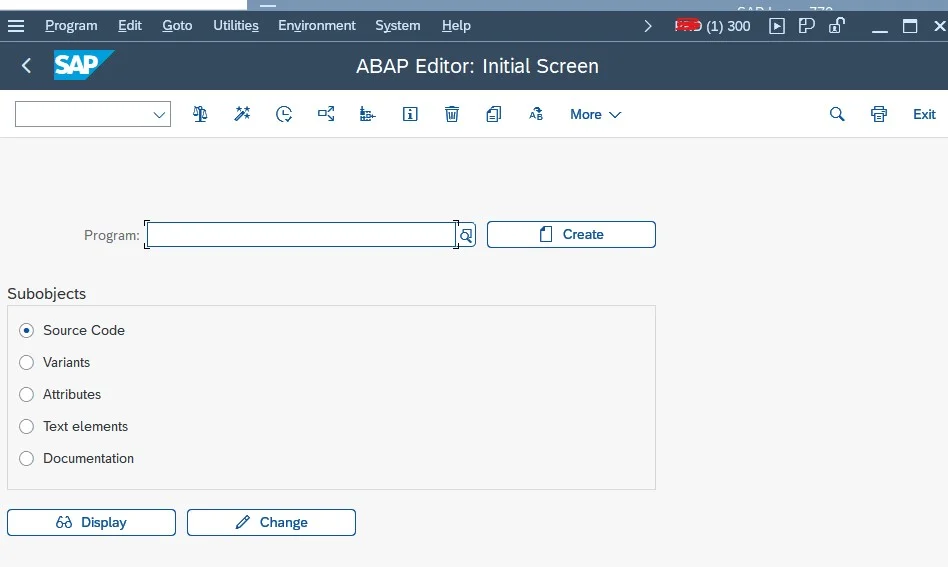The image size is (948, 567).
Task: Select the Attributes radio button
Action: pos(26,394)
